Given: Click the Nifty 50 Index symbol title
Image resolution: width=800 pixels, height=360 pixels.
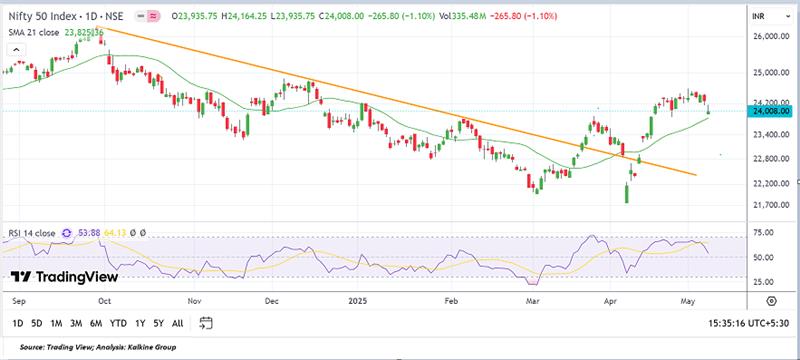Looking at the screenshot, I should (x=66, y=16).
